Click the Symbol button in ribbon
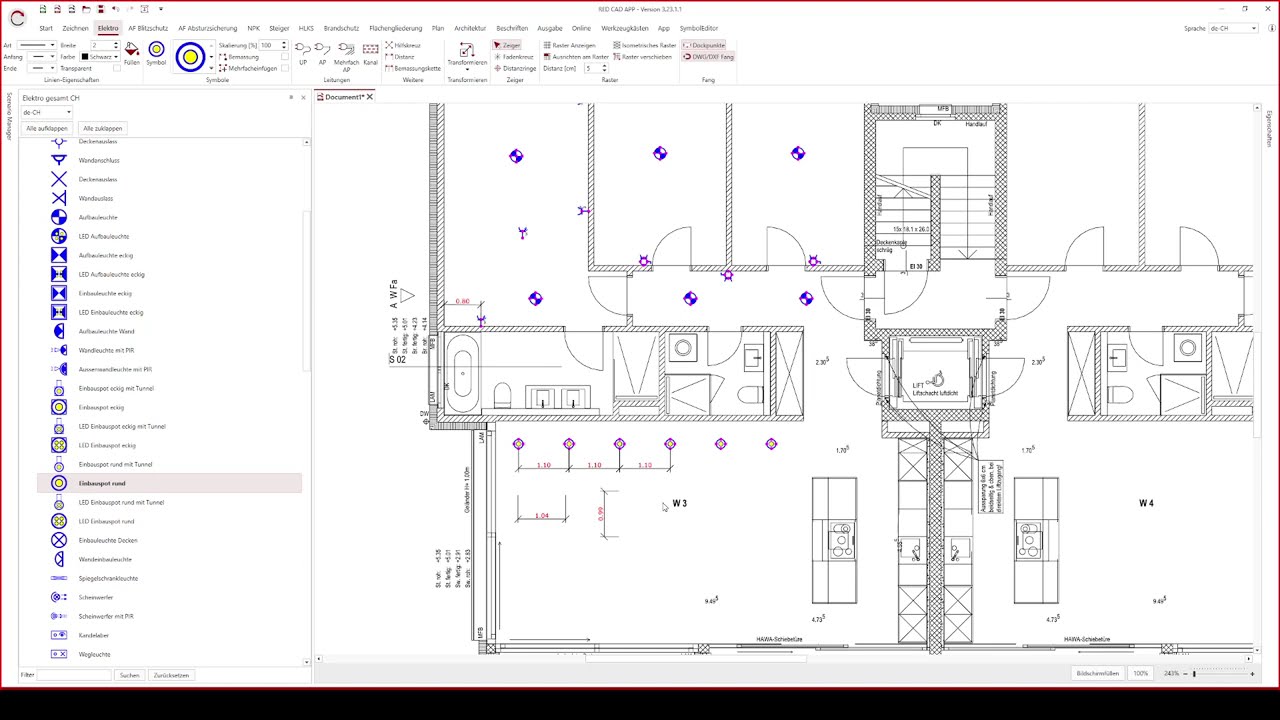The width and height of the screenshot is (1280, 720). (x=156, y=54)
